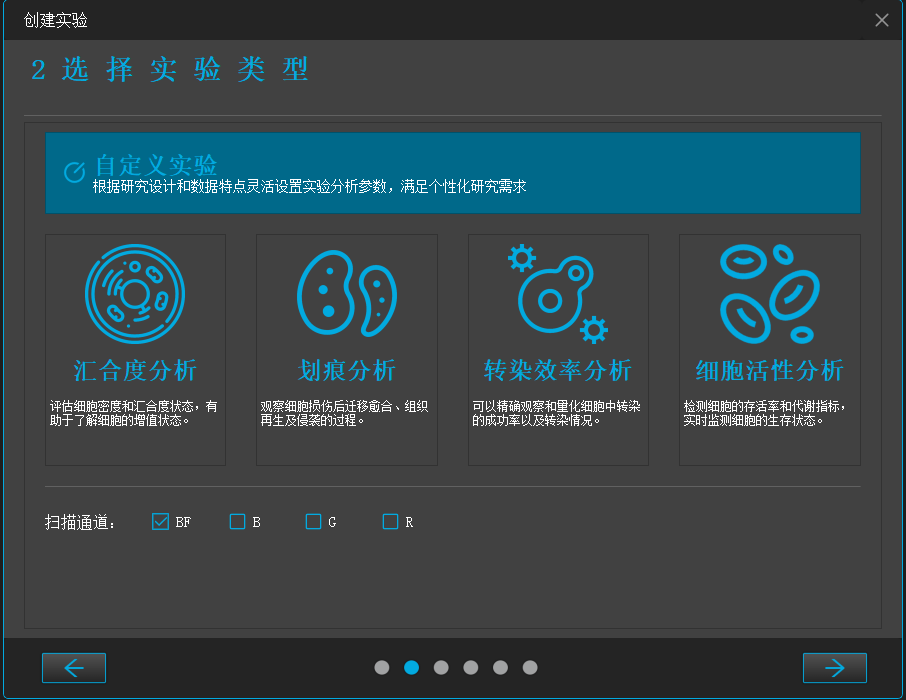Image resolution: width=906 pixels, height=700 pixels.
Task: Click the 细胞活性分析 title text
Action: click(769, 371)
